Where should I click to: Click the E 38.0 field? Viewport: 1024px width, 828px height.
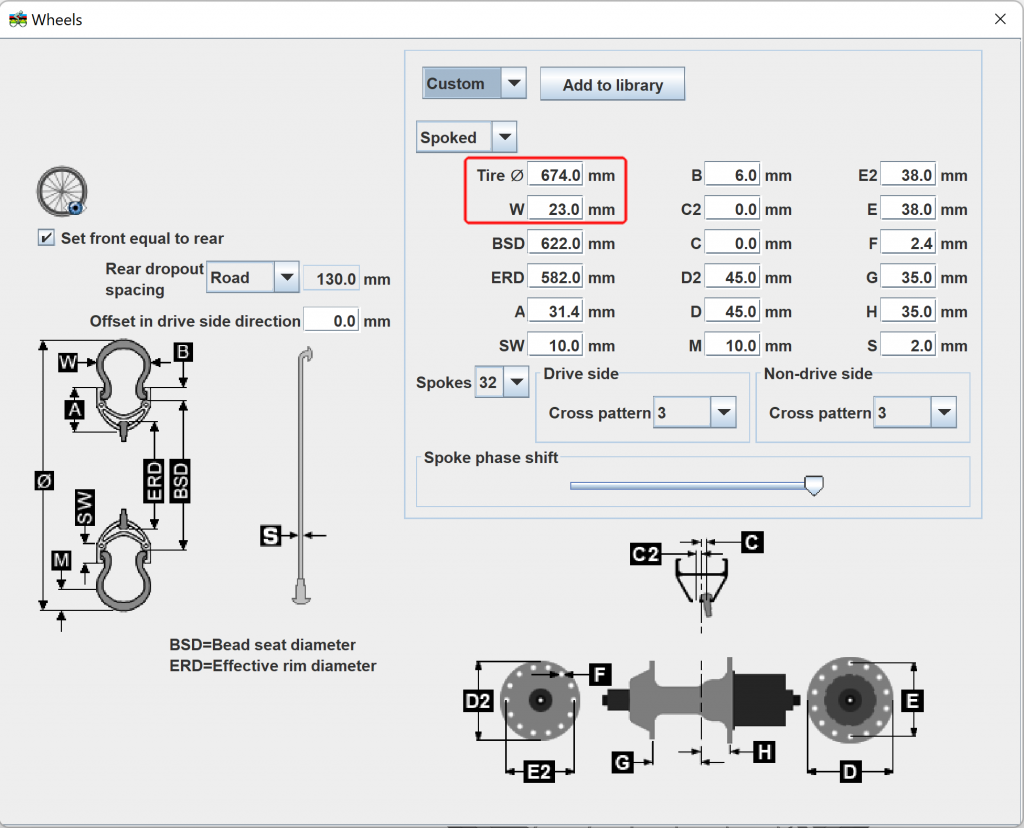908,209
